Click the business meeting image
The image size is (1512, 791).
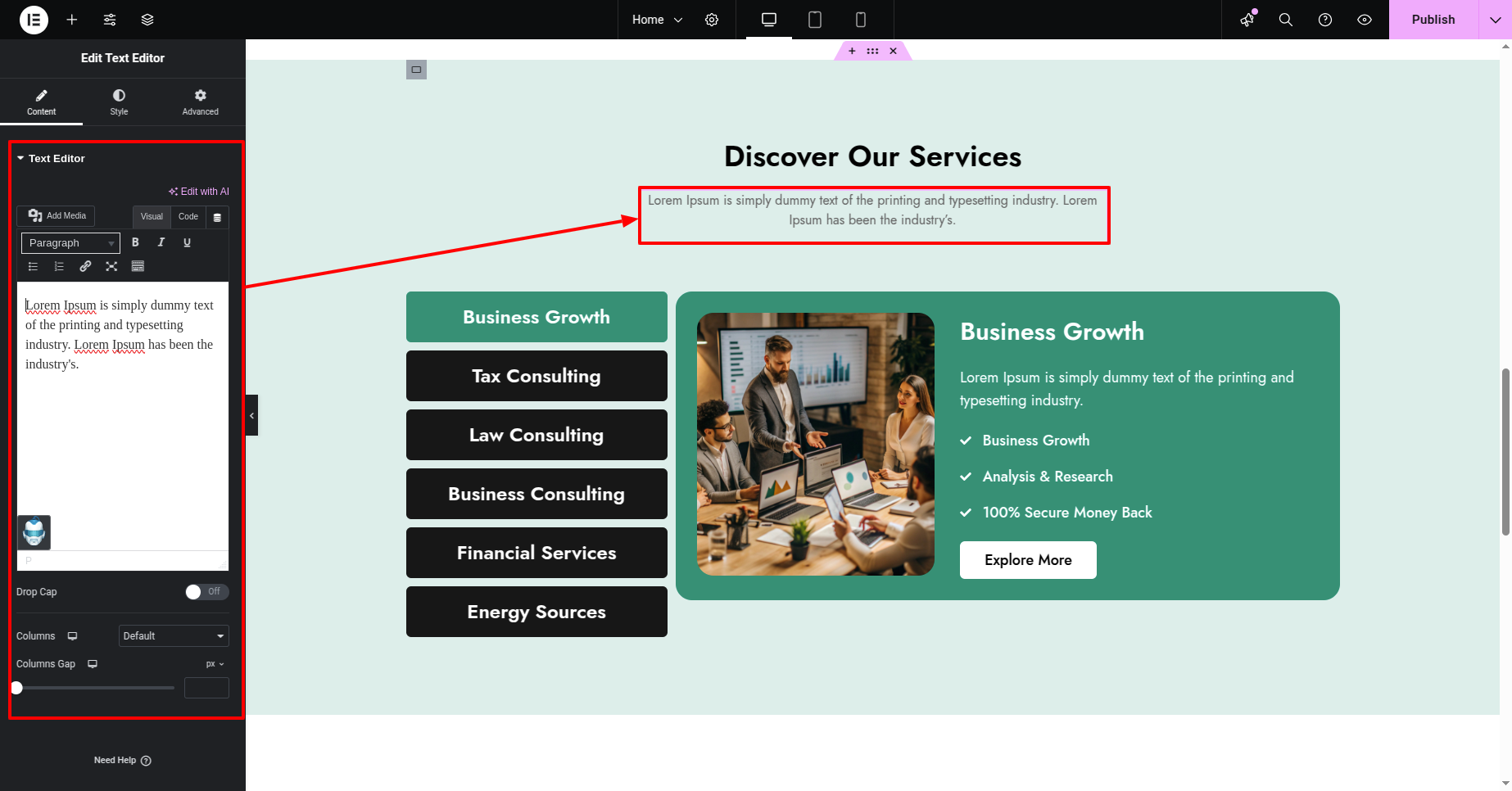[x=816, y=444]
